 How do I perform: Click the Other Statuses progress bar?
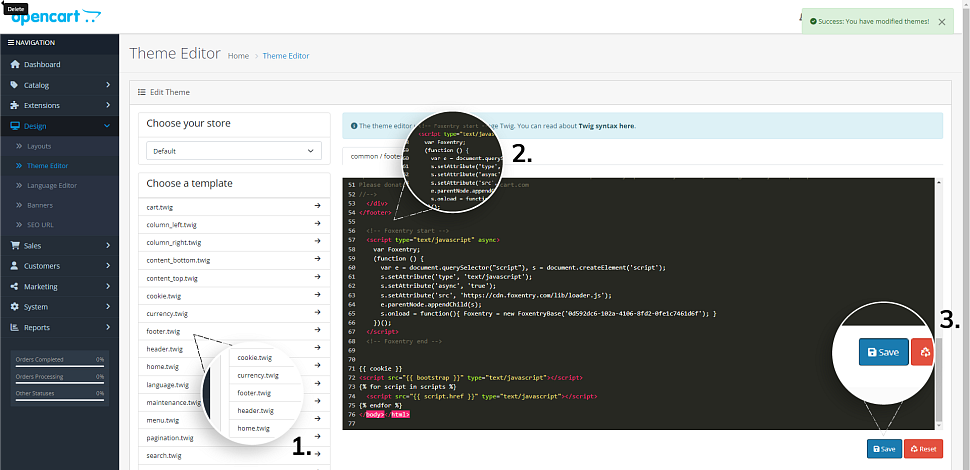click(59, 400)
